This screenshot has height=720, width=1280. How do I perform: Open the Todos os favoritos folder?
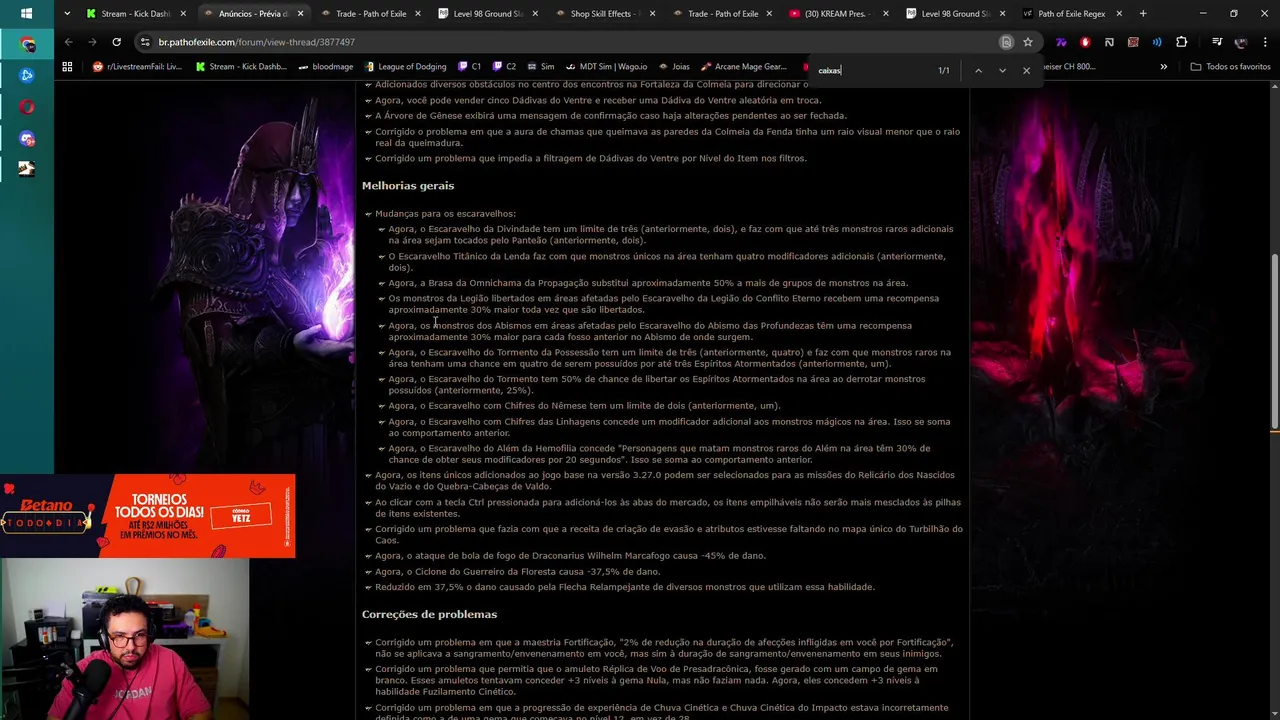pyautogui.click(x=1230, y=67)
